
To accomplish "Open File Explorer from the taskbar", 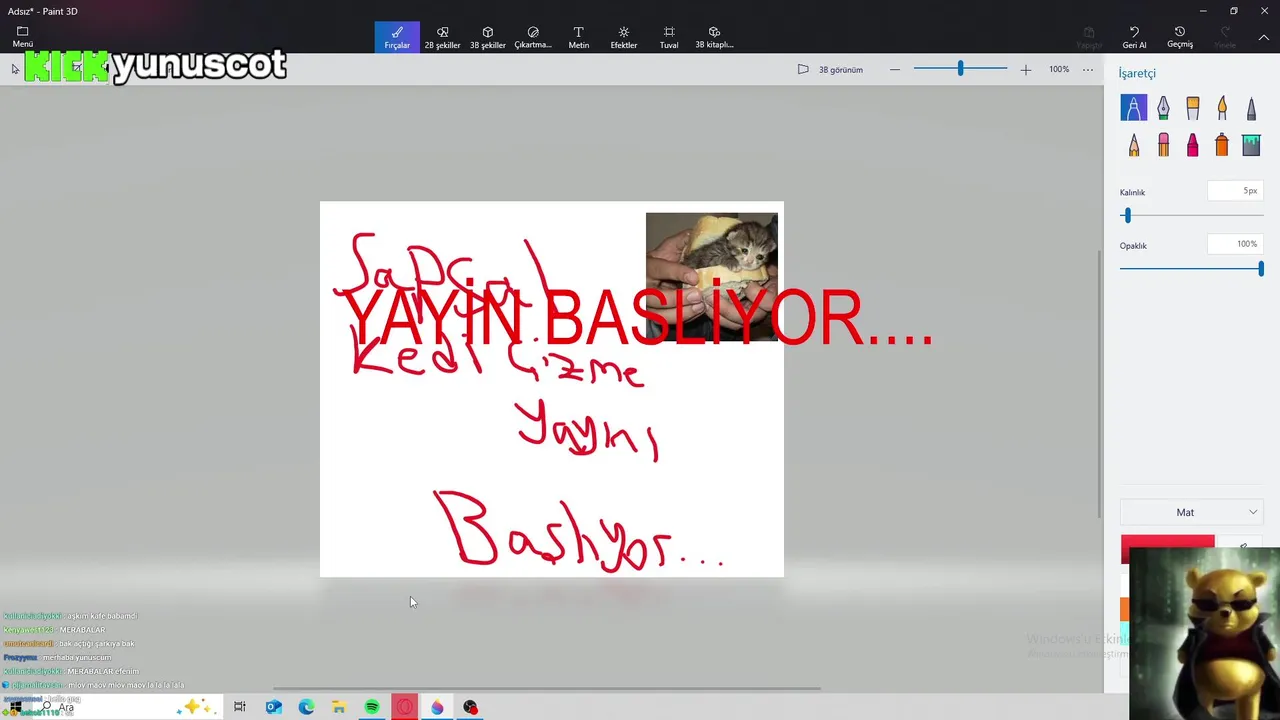I will (339, 707).
